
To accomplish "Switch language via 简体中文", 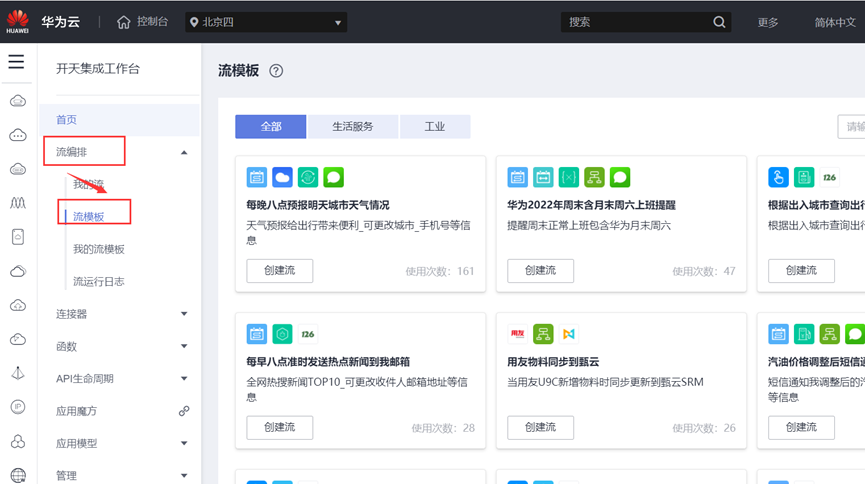I will coord(835,22).
